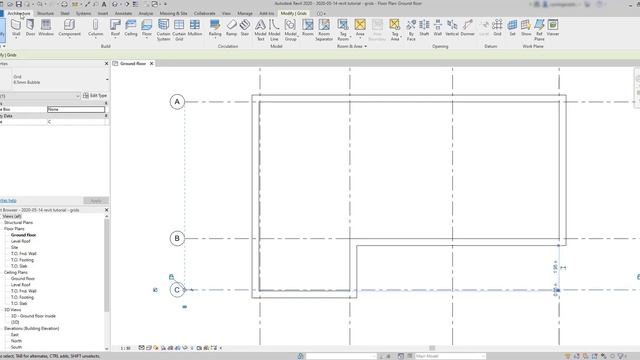The width and height of the screenshot is (640, 360).
Task: Click the Edit Type button
Action: (95, 96)
